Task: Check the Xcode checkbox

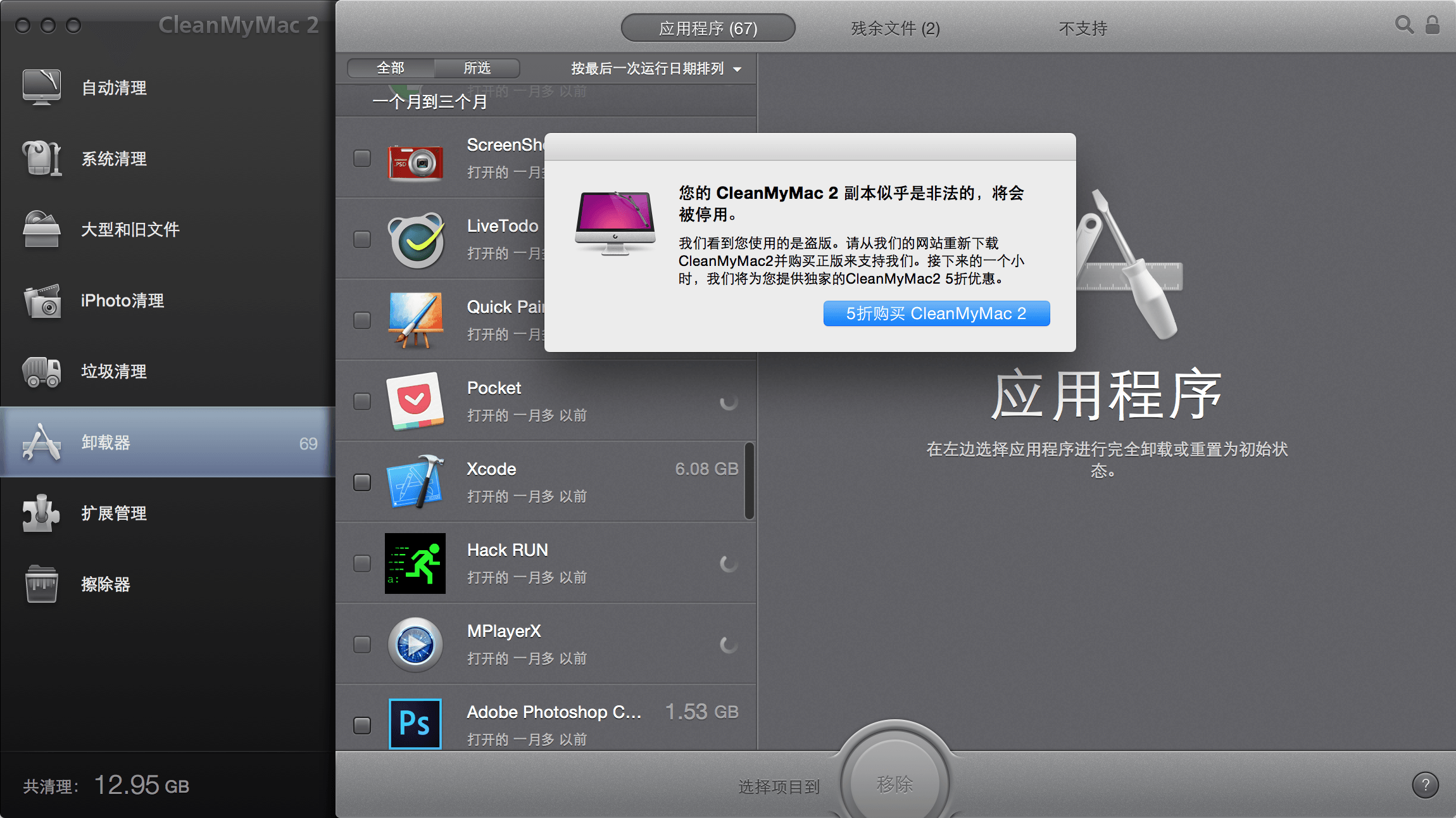Action: (362, 482)
